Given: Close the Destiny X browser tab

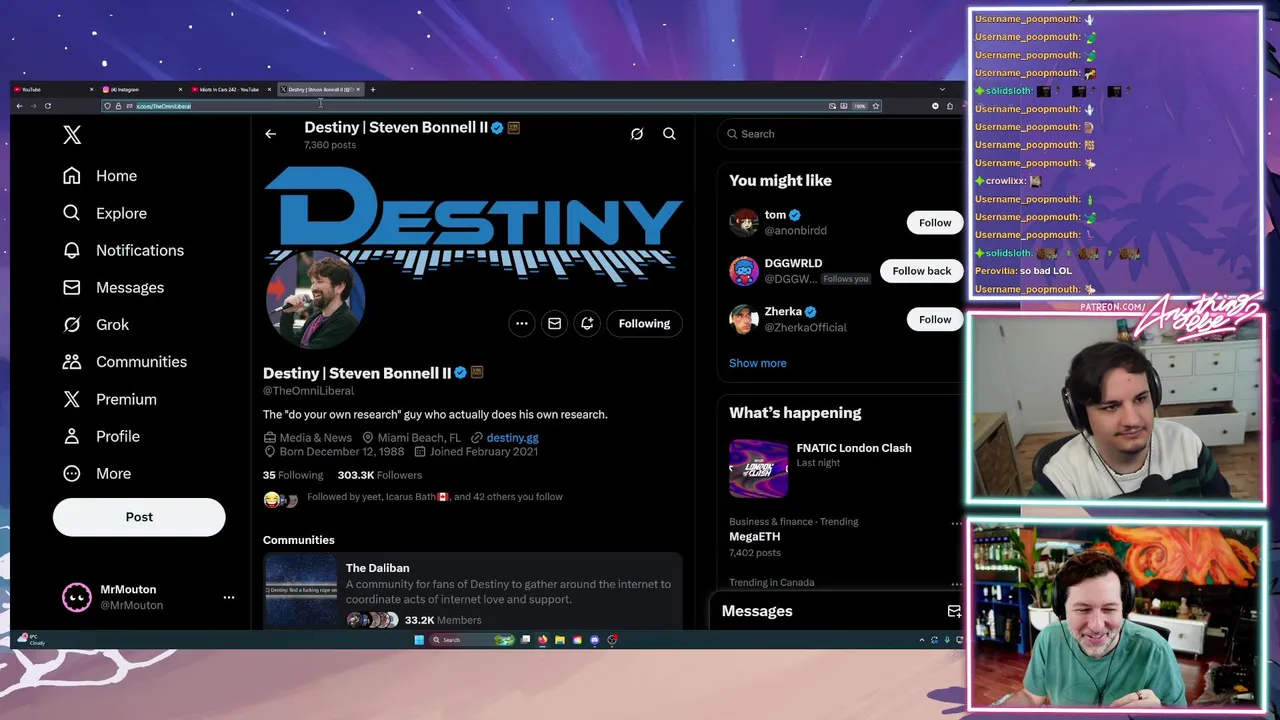Looking at the screenshot, I should point(358,90).
